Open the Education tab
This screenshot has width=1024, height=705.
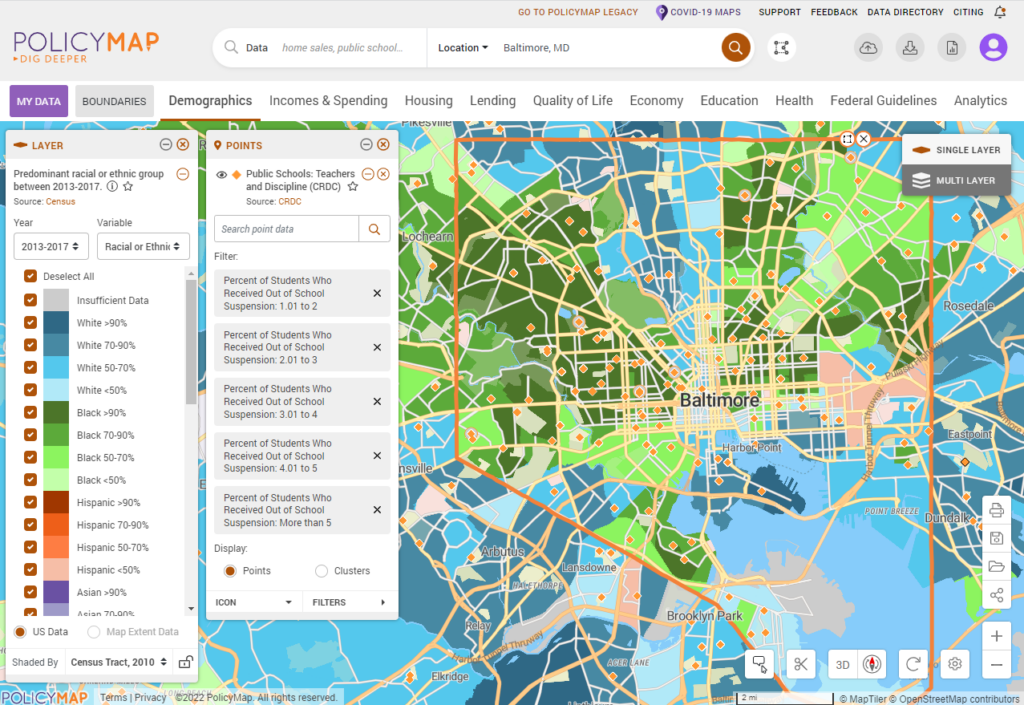click(729, 101)
